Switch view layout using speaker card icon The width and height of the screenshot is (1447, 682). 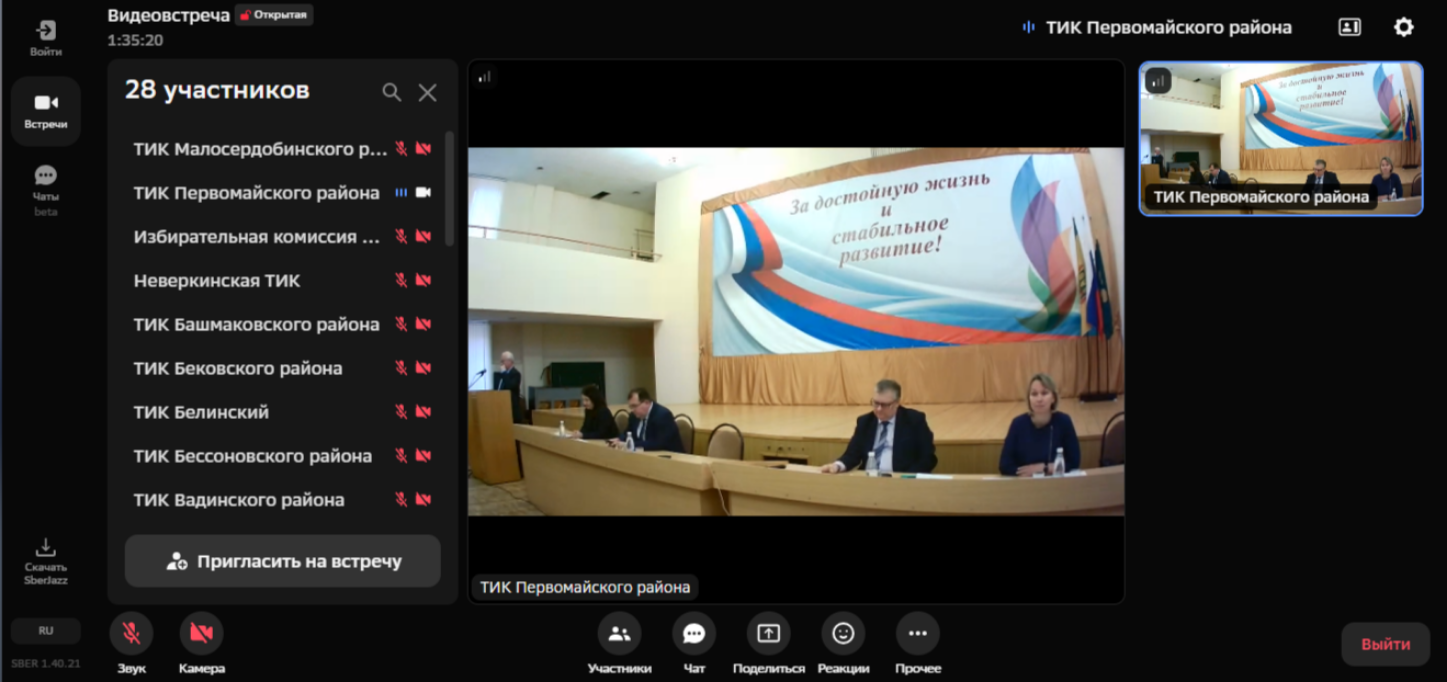click(1349, 27)
